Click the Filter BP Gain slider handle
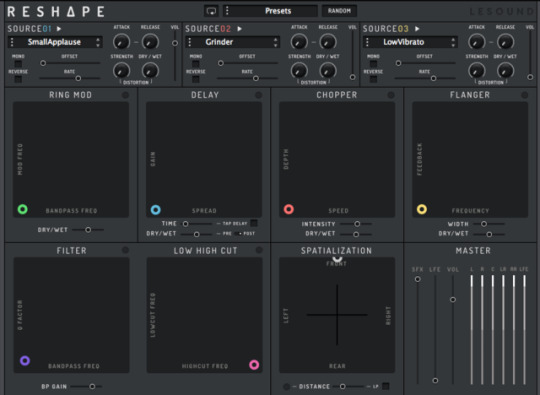The image size is (540, 395). coord(92,386)
